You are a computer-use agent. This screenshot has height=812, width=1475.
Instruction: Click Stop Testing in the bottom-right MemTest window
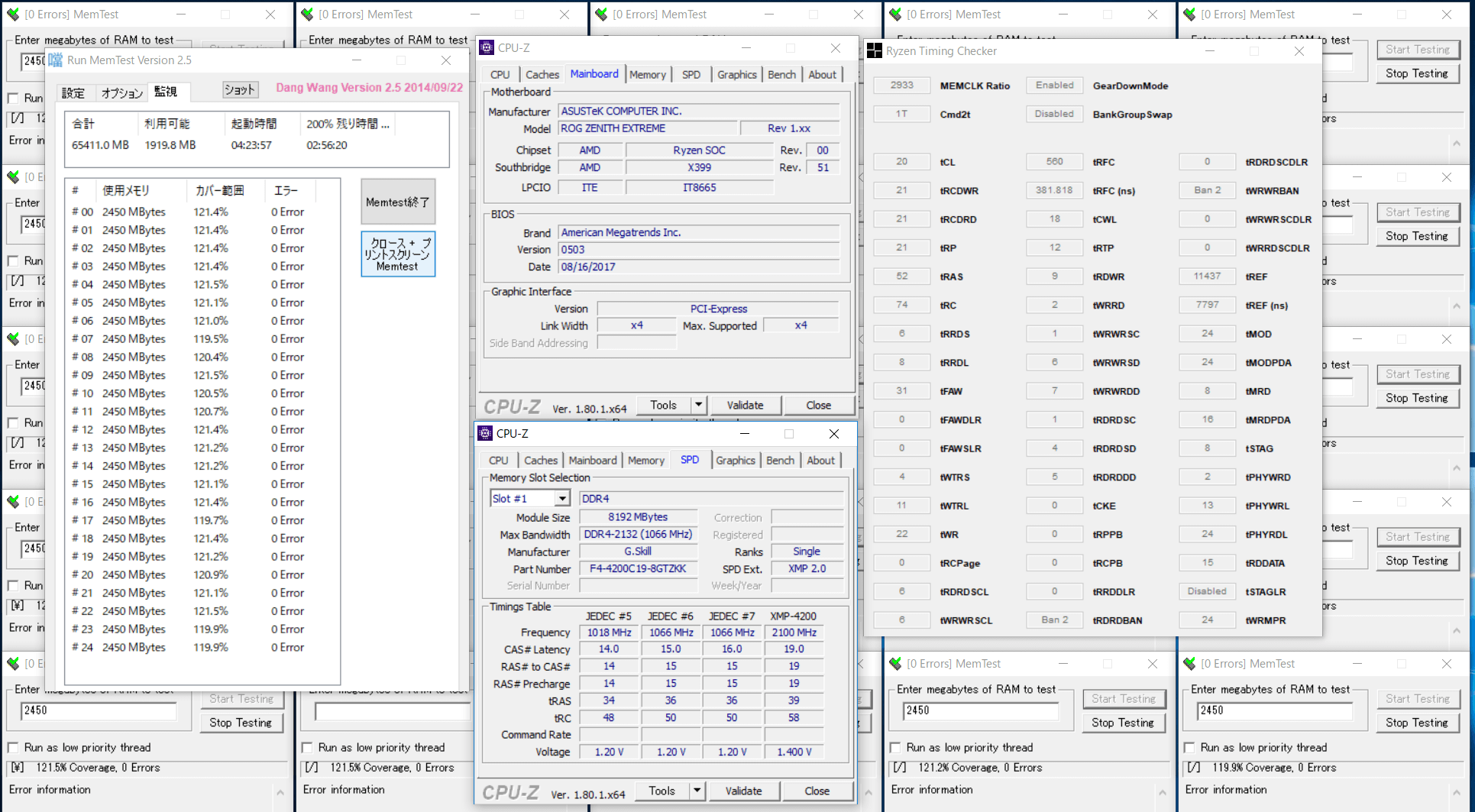coord(1417,723)
